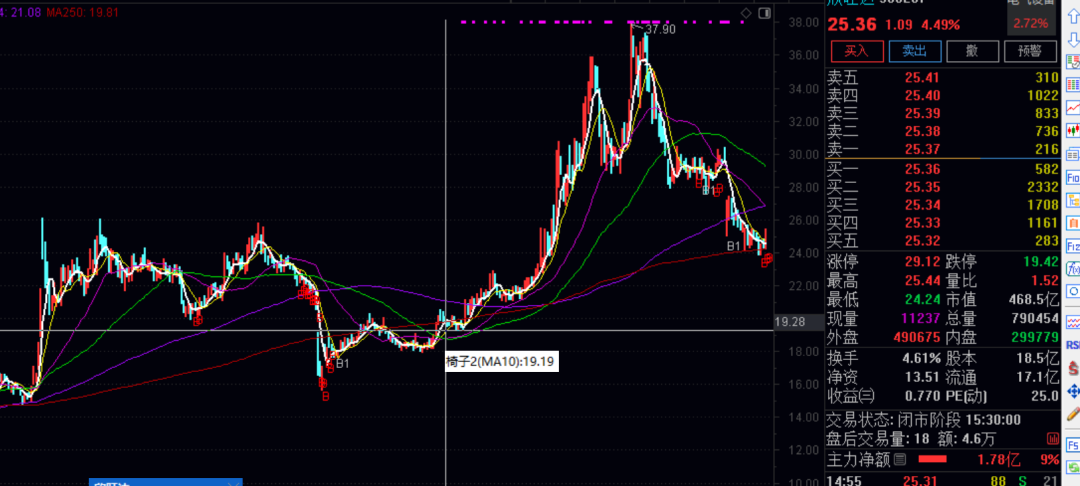1080x486 pixels.
Task: Click the list icon beside 主力净额
Action: point(900,460)
